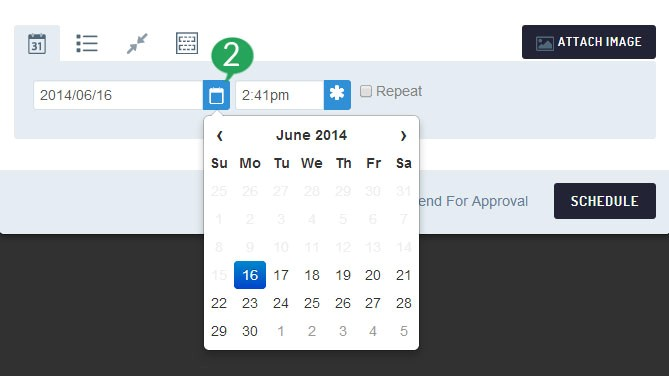Select Friday June 20 in calendar

click(373, 275)
